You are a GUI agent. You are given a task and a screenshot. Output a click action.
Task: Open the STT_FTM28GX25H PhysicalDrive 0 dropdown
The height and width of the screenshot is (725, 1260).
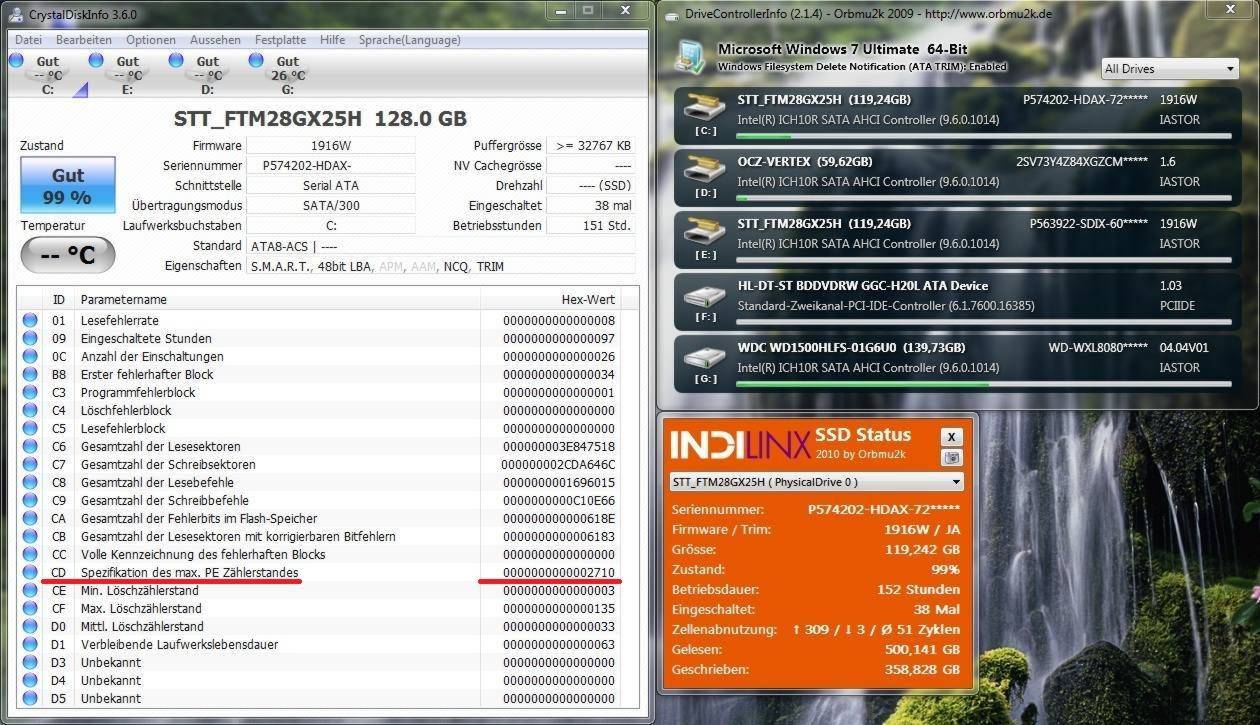[x=816, y=482]
